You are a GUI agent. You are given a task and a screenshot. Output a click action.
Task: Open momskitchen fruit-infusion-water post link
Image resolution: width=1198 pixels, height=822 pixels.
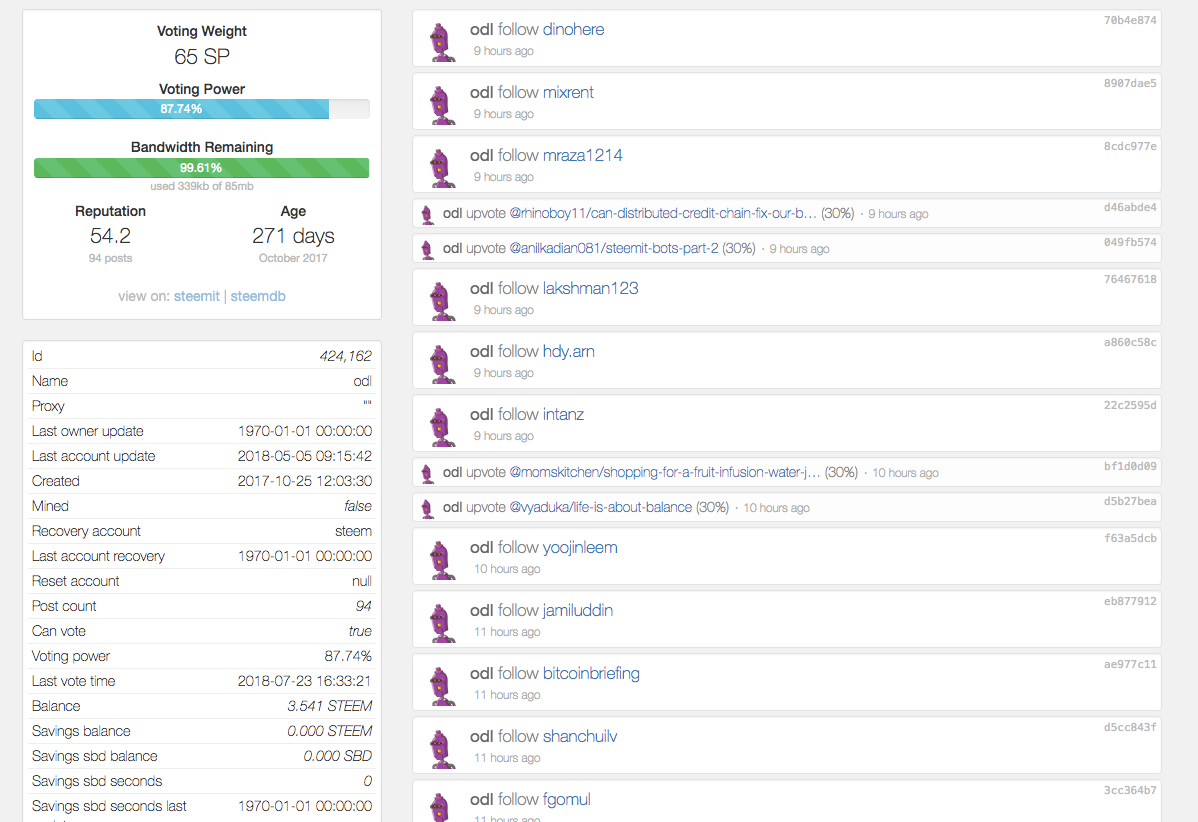click(x=665, y=472)
